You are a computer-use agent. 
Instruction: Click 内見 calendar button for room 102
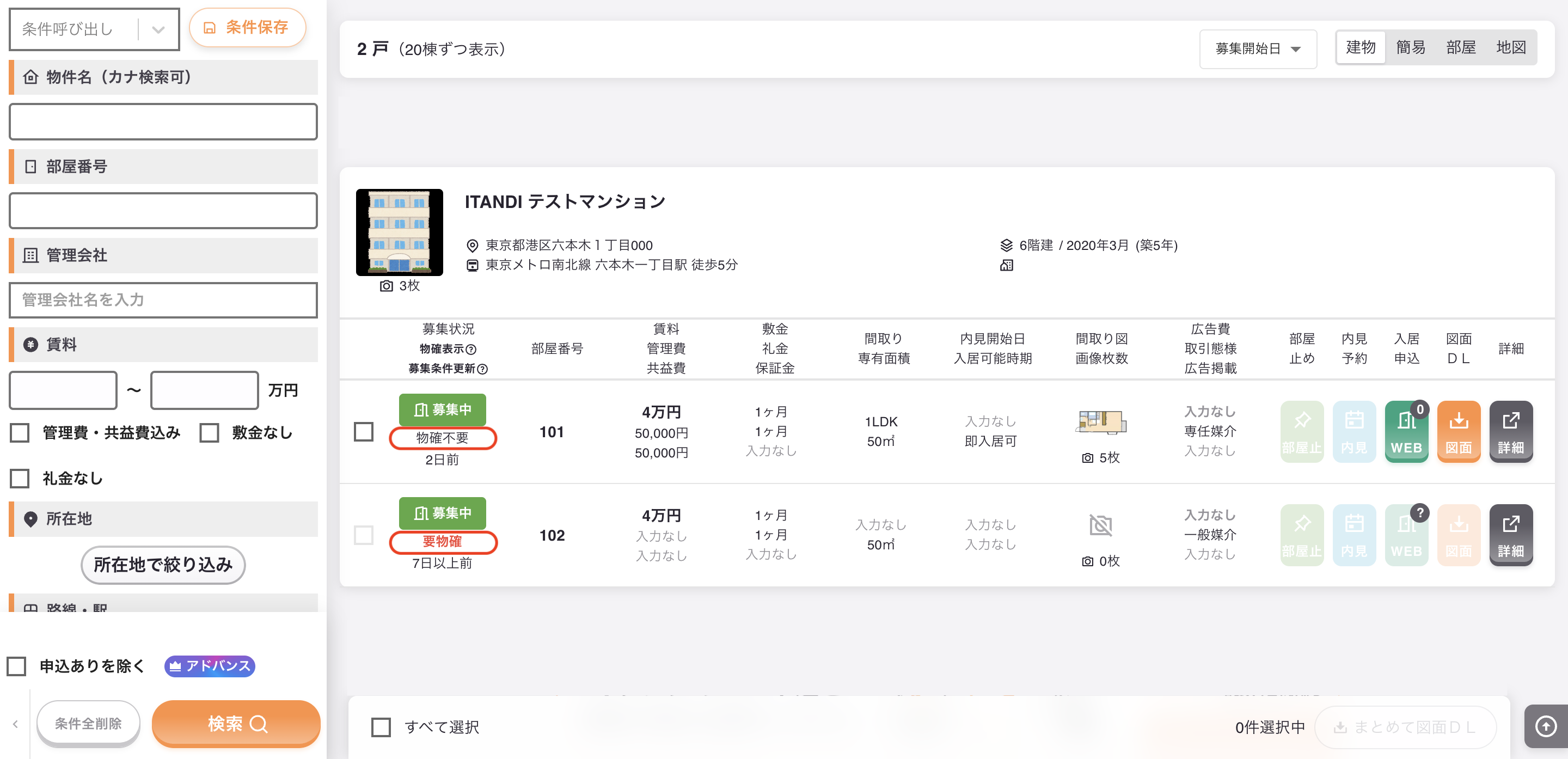coord(1353,535)
